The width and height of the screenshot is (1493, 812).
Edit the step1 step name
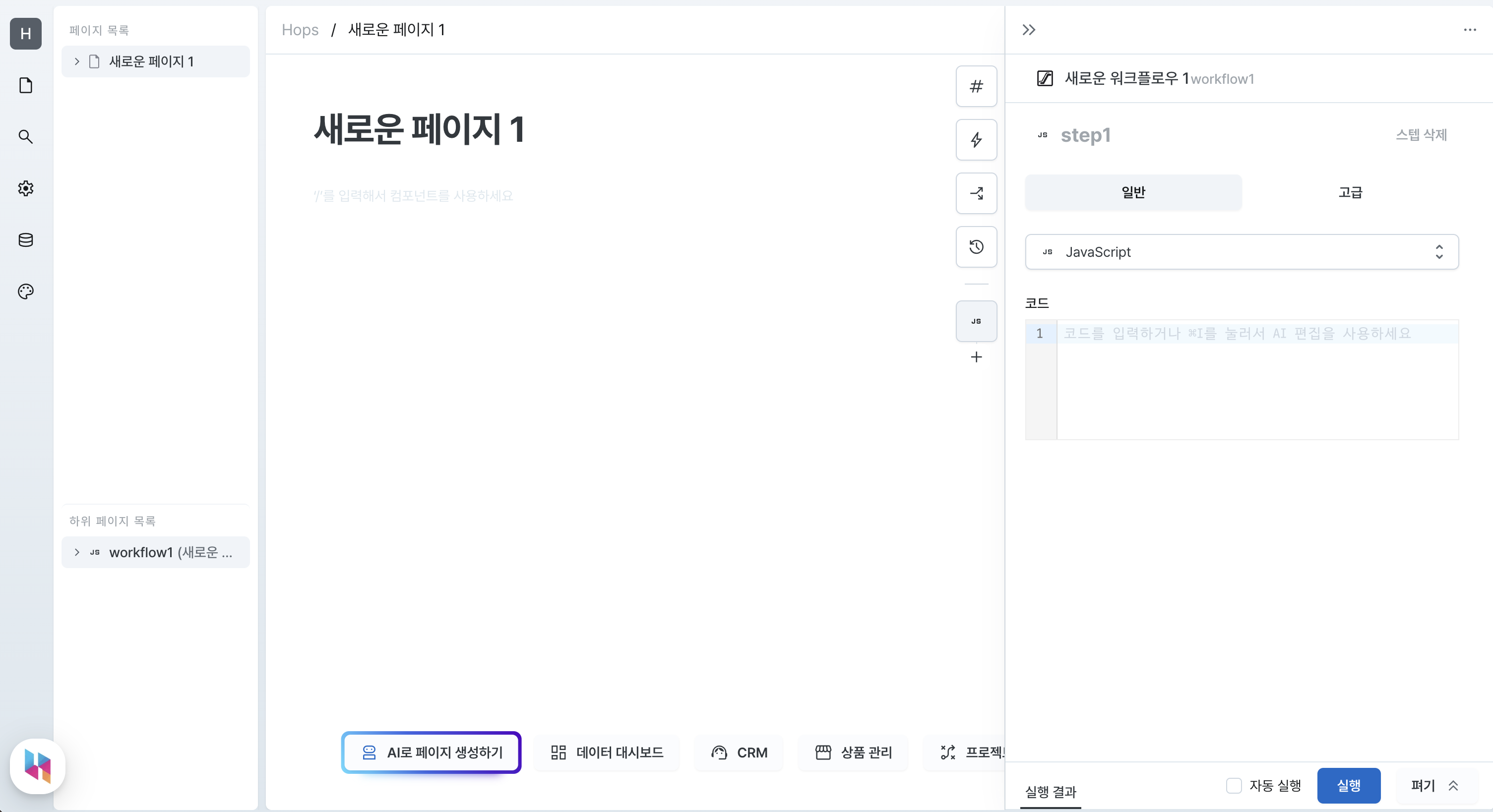point(1086,135)
